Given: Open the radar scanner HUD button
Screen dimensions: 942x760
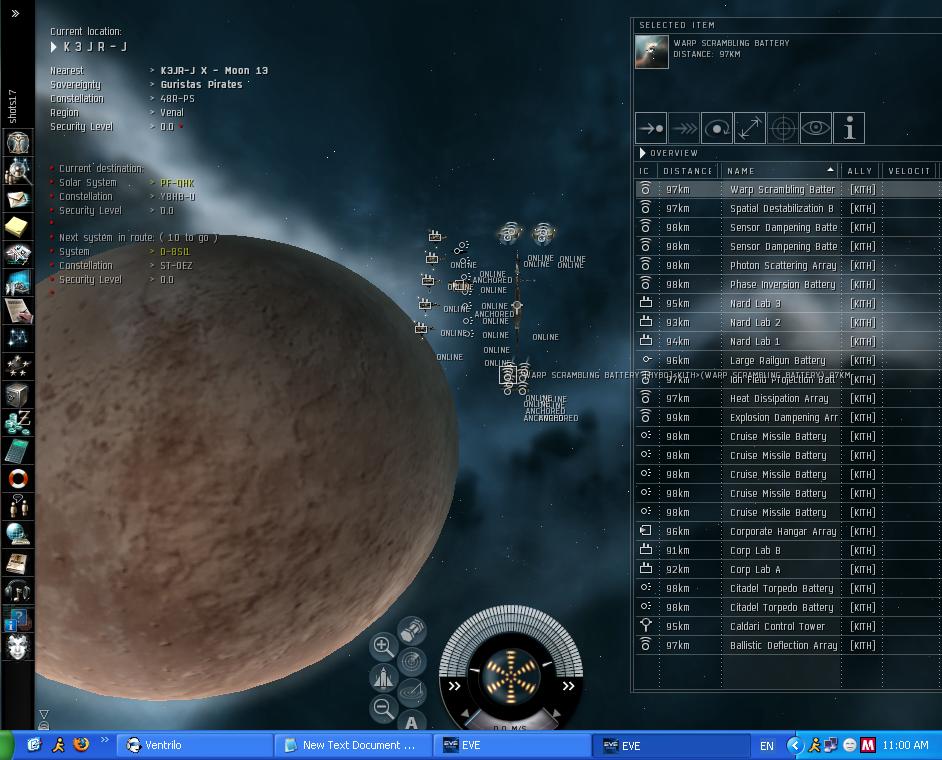Looking at the screenshot, I should pyautogui.click(x=412, y=661).
